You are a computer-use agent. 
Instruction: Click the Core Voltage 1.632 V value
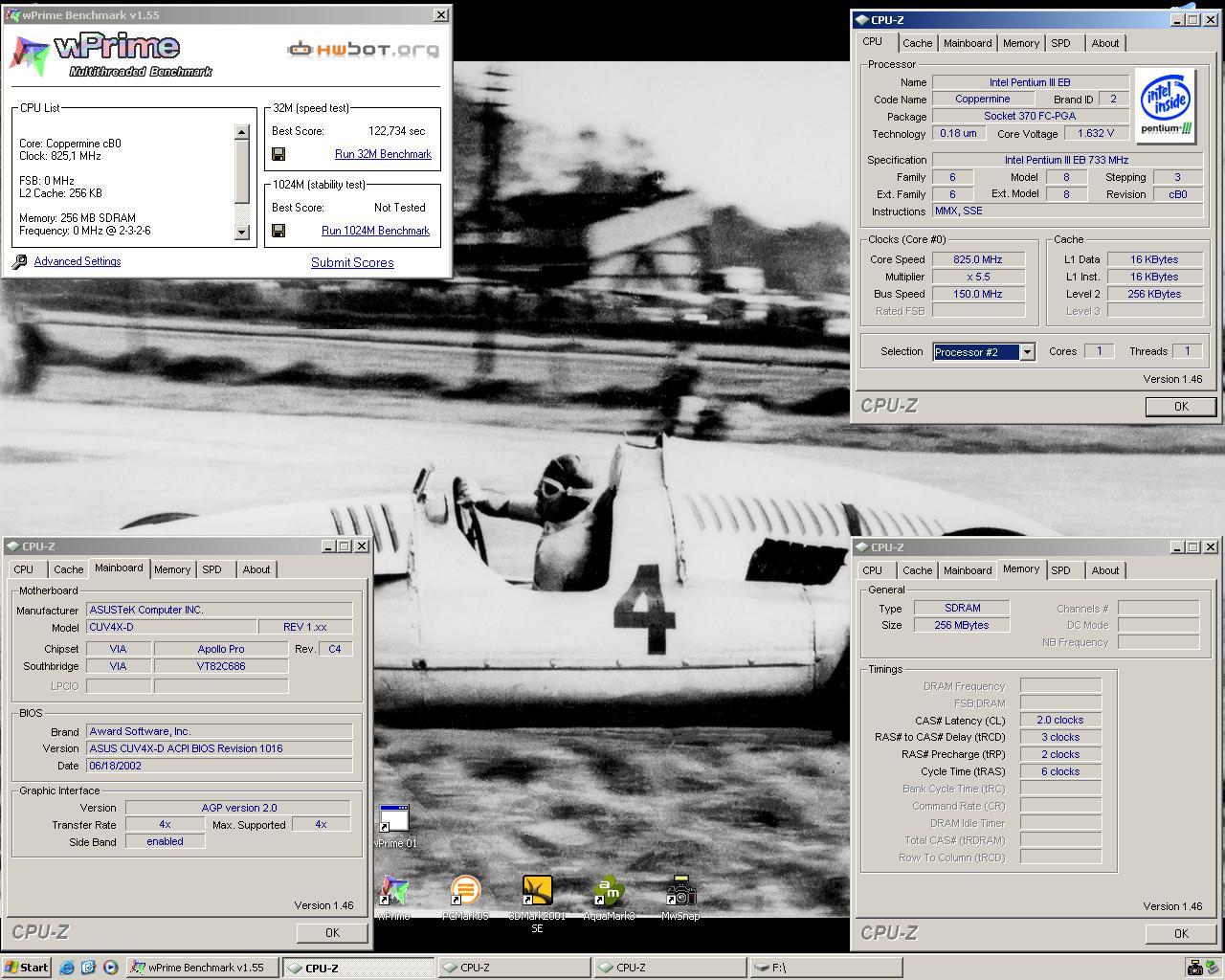point(1095,134)
